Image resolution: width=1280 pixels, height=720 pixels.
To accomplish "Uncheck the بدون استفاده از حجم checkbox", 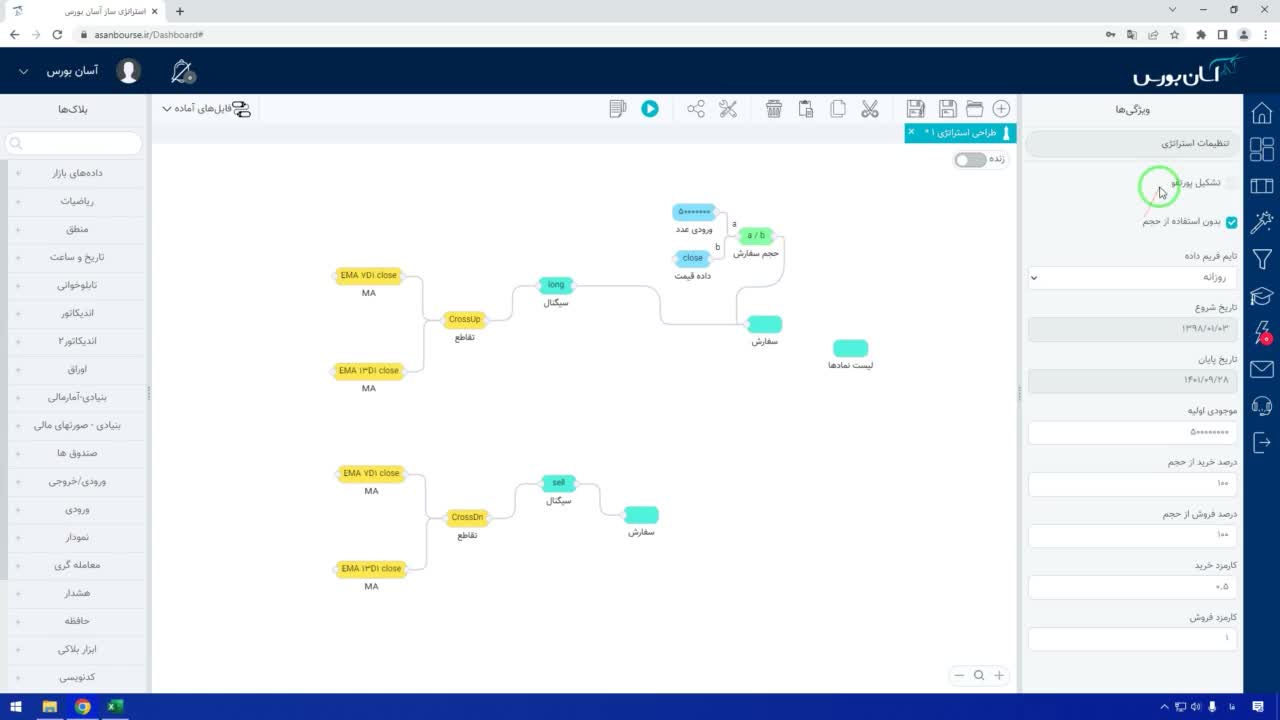I will pyautogui.click(x=1231, y=222).
